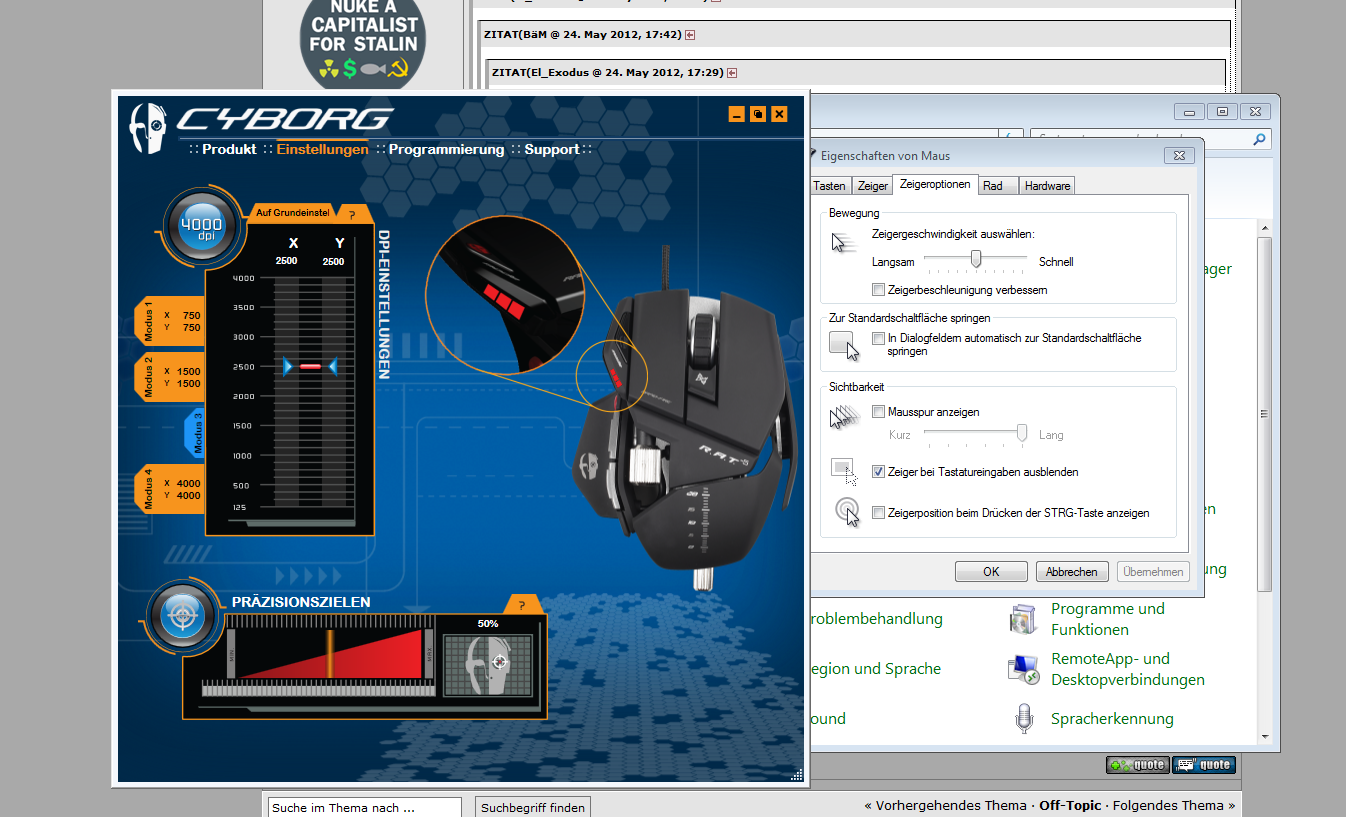The image size is (1346, 817).
Task: Click the Mausspur length slider thumb
Action: pyautogui.click(x=1022, y=433)
